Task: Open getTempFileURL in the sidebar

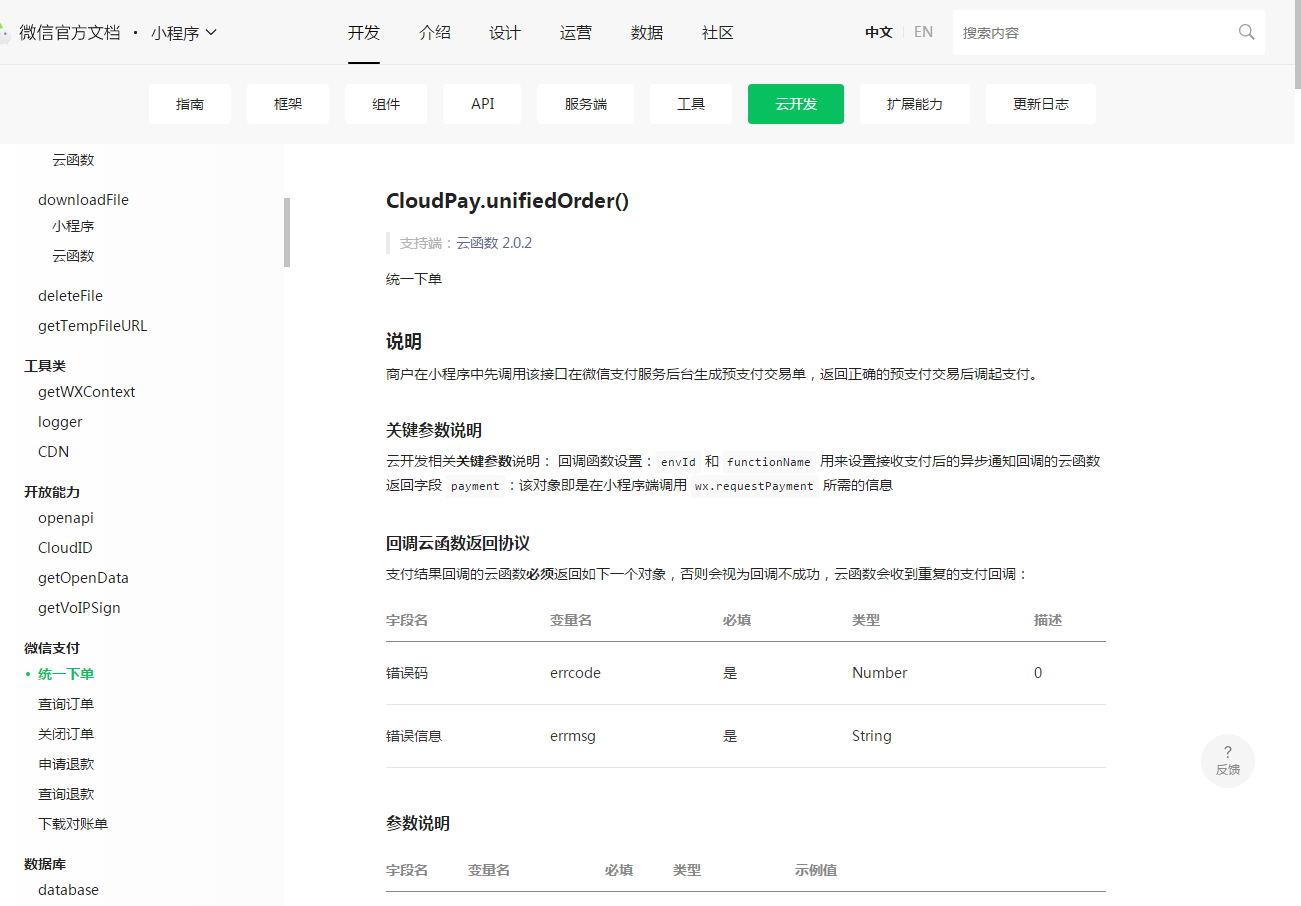Action: tap(92, 326)
